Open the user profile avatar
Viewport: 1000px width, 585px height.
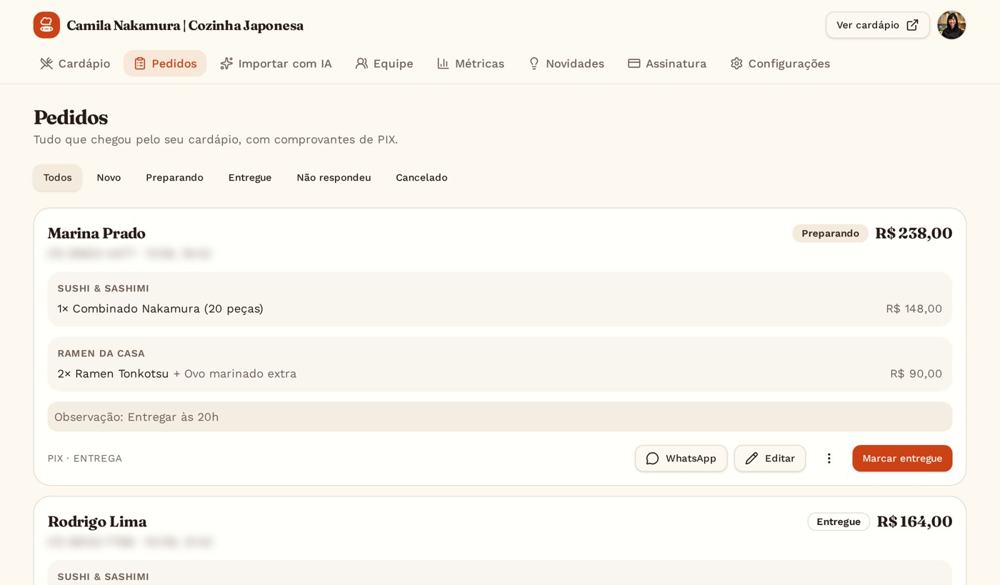(x=952, y=25)
